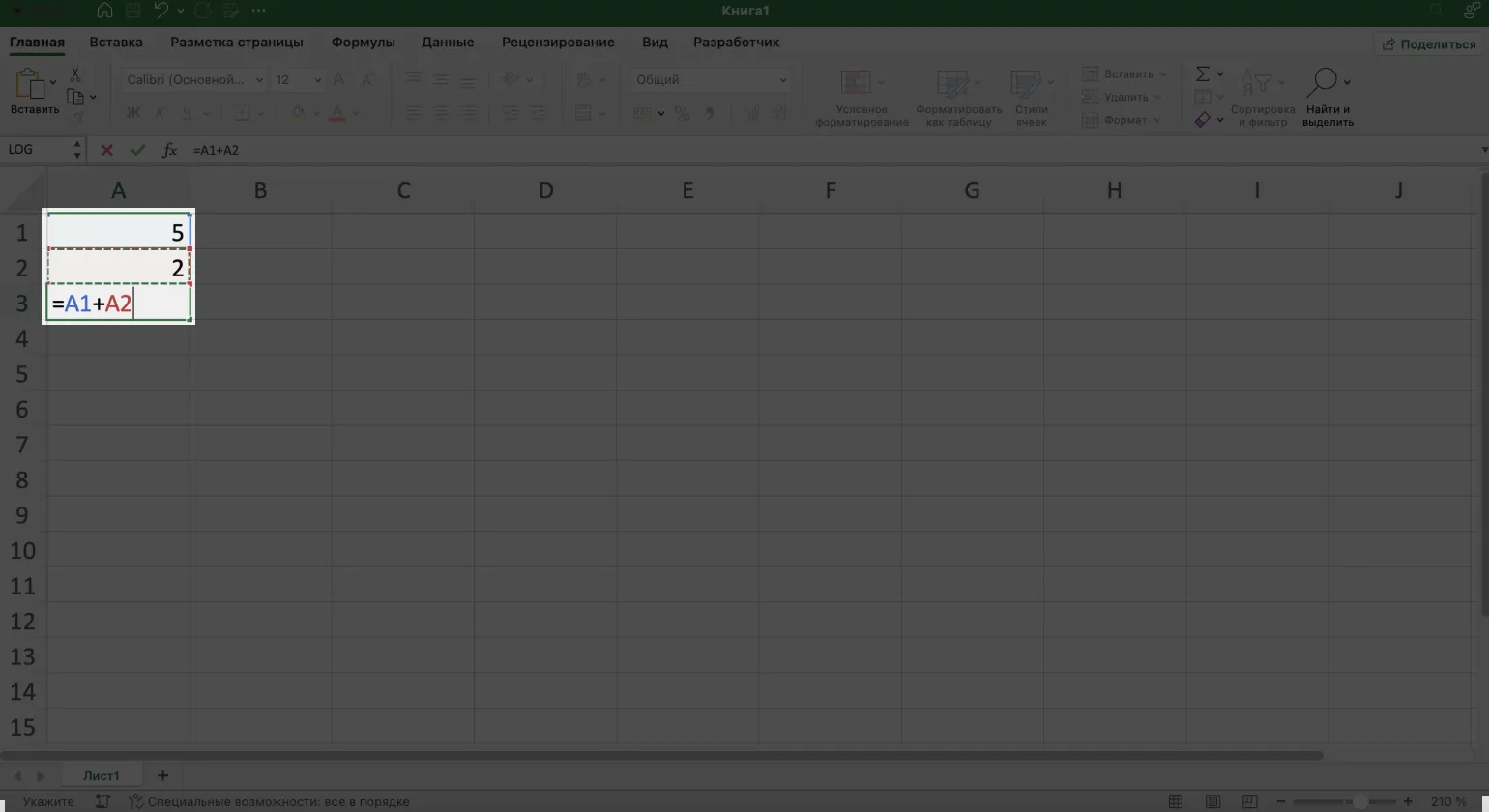Cancel the formula entry with the red X

coord(106,150)
